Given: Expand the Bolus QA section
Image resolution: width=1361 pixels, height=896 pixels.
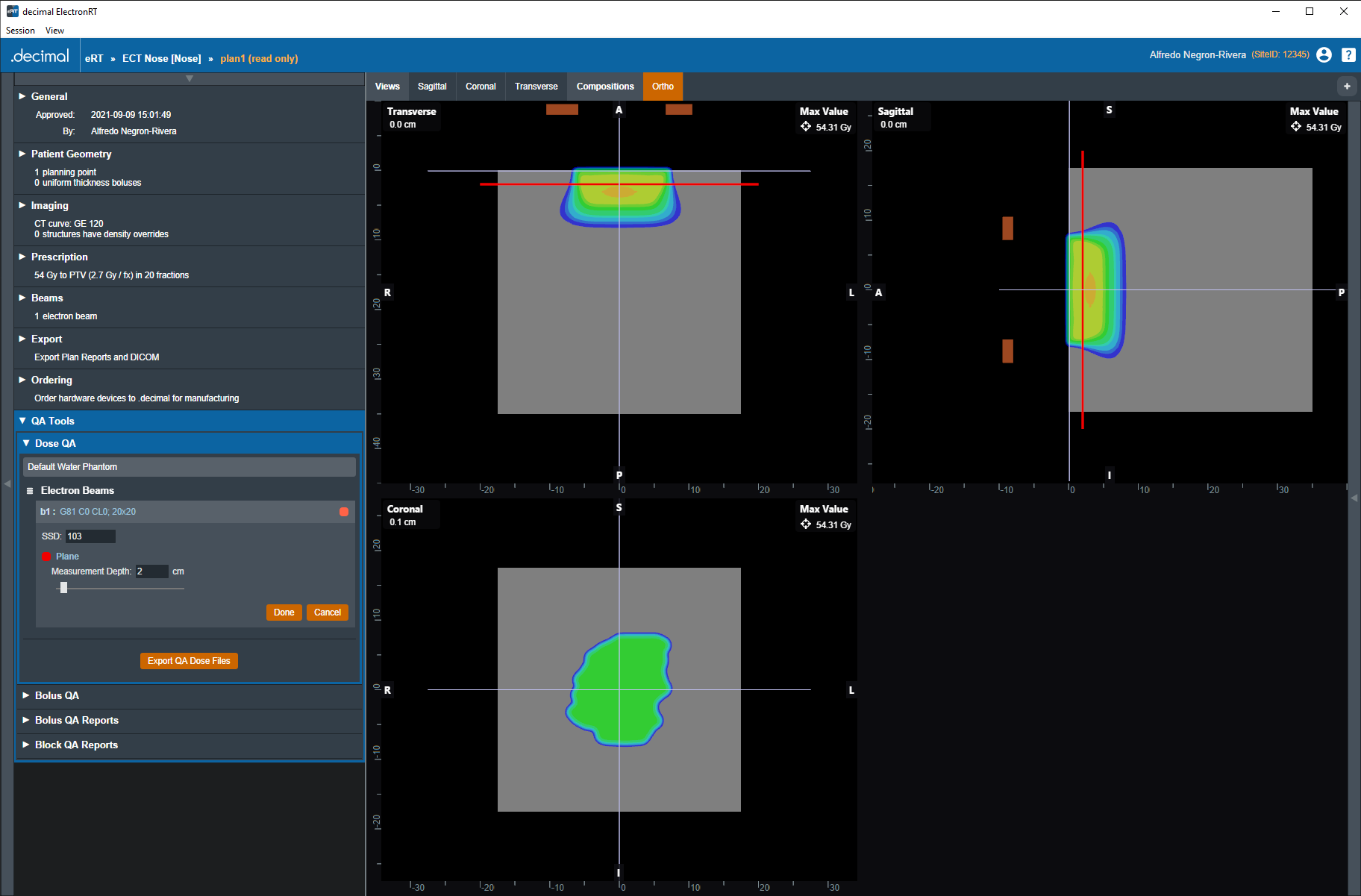Looking at the screenshot, I should point(57,695).
